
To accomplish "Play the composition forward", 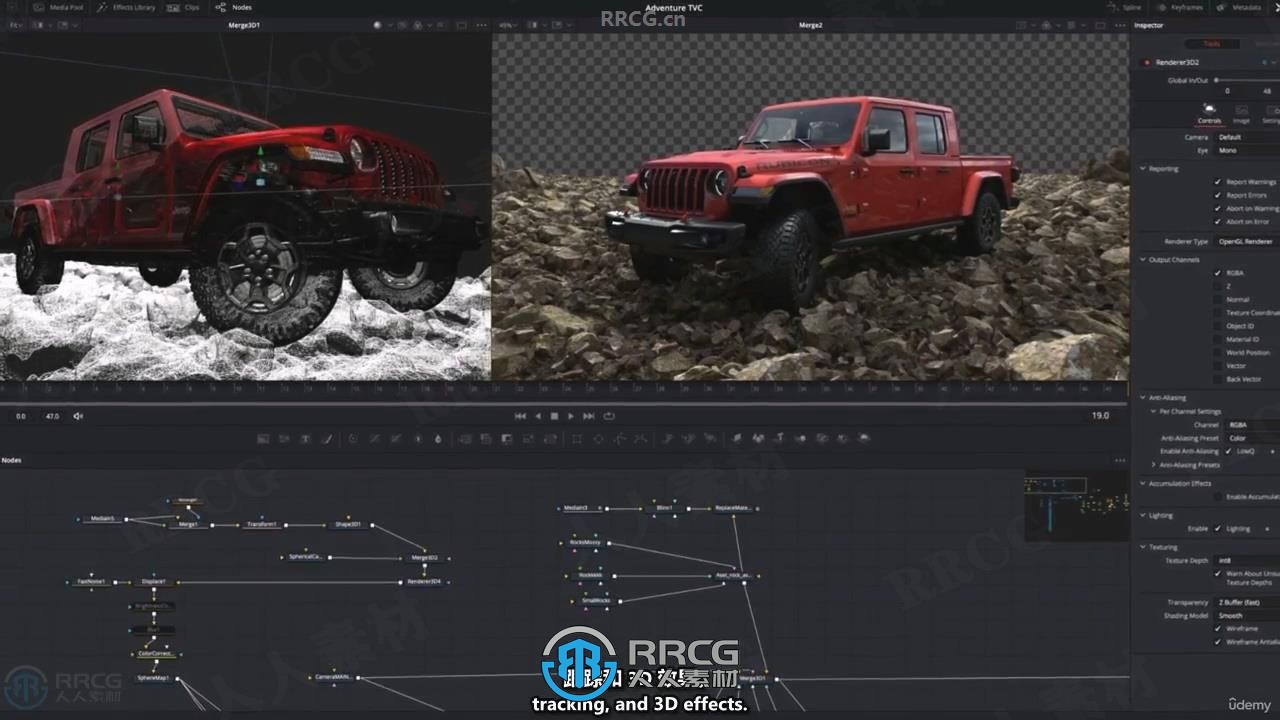I will (571, 416).
